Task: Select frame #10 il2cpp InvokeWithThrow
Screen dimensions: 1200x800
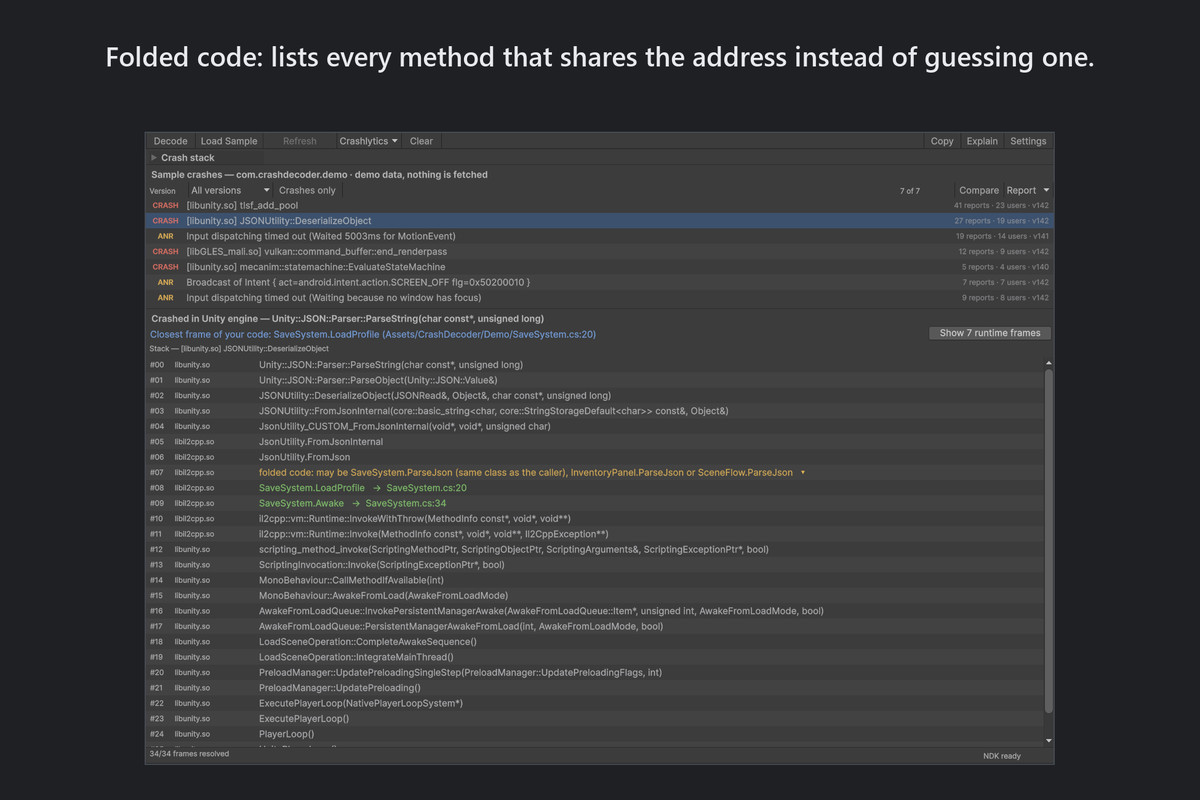Action: click(x=595, y=519)
